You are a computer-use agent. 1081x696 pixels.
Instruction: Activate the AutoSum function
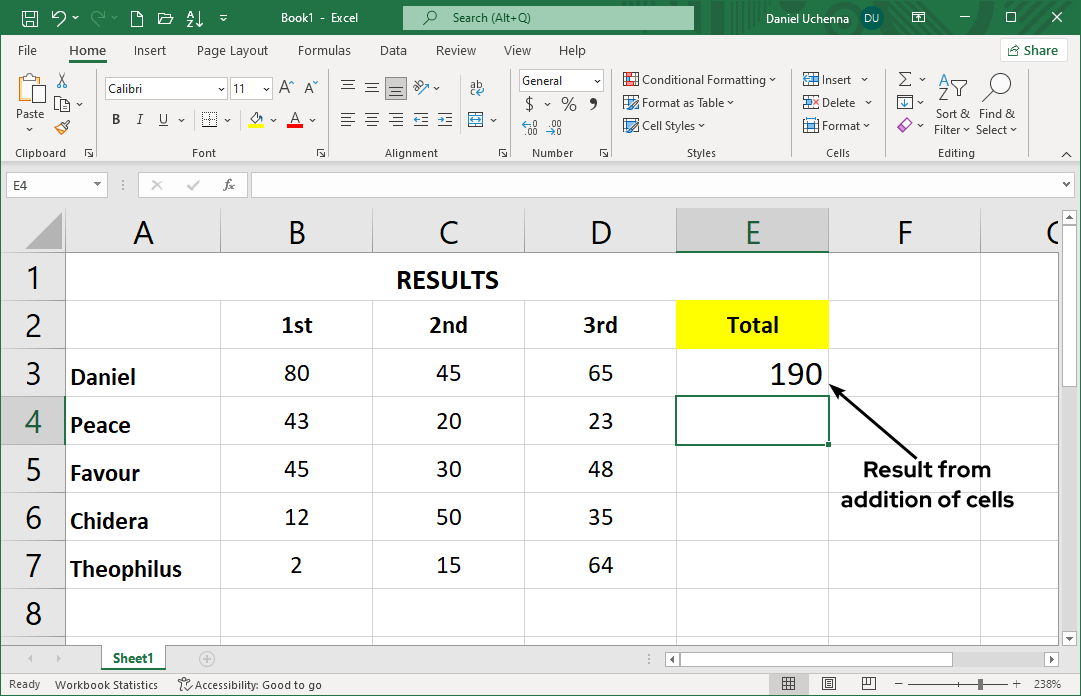(x=908, y=79)
